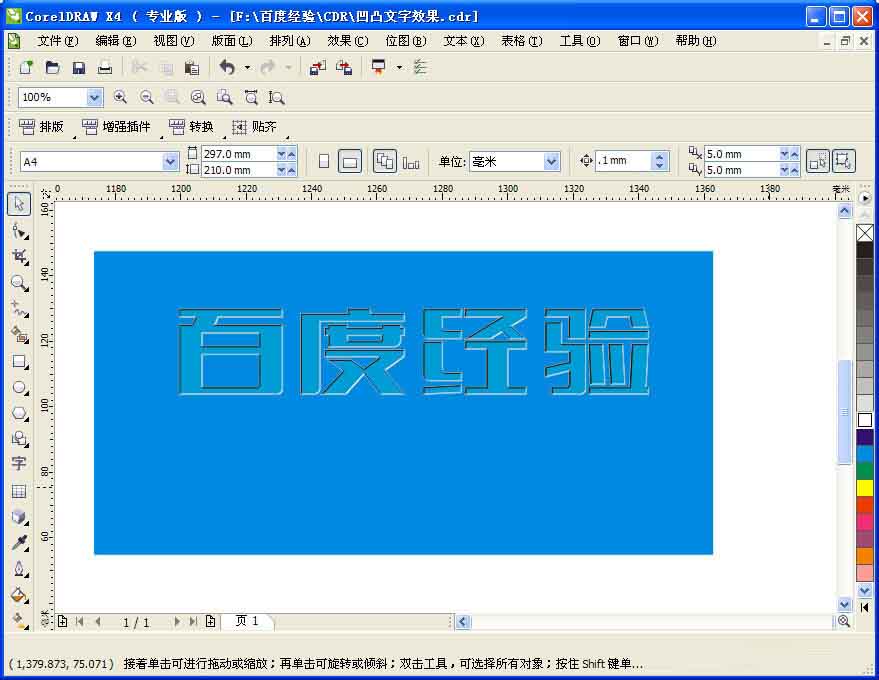Paste from the clipboard
This screenshot has height=680, width=879.
click(x=192, y=68)
